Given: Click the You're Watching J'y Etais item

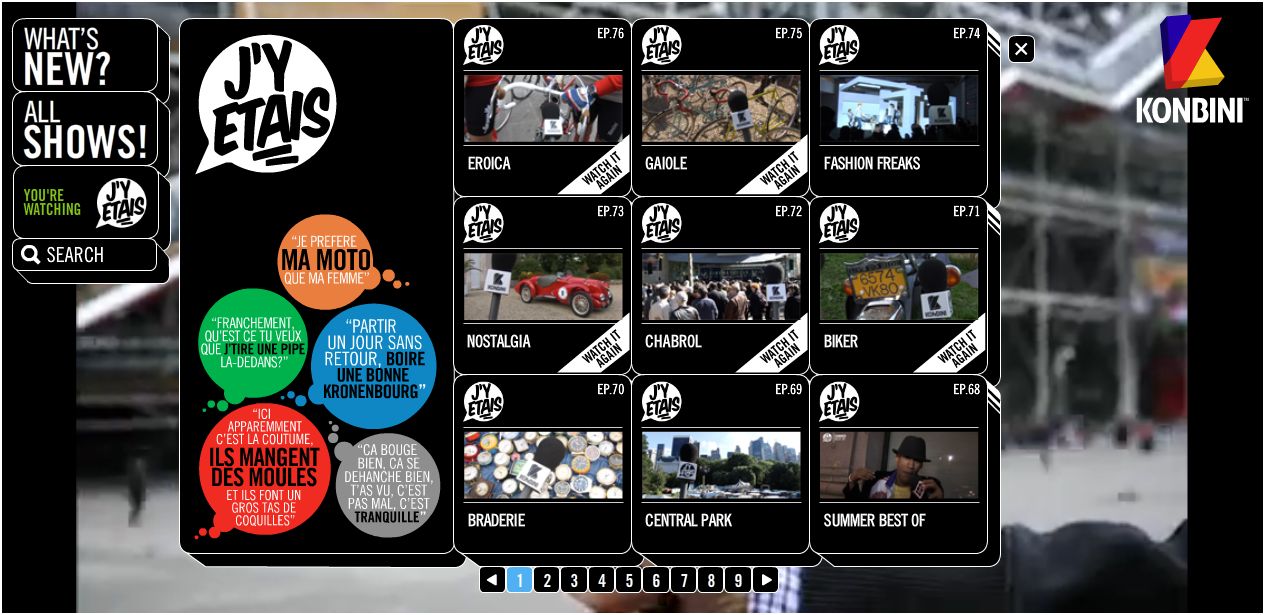Looking at the screenshot, I should (x=85, y=202).
